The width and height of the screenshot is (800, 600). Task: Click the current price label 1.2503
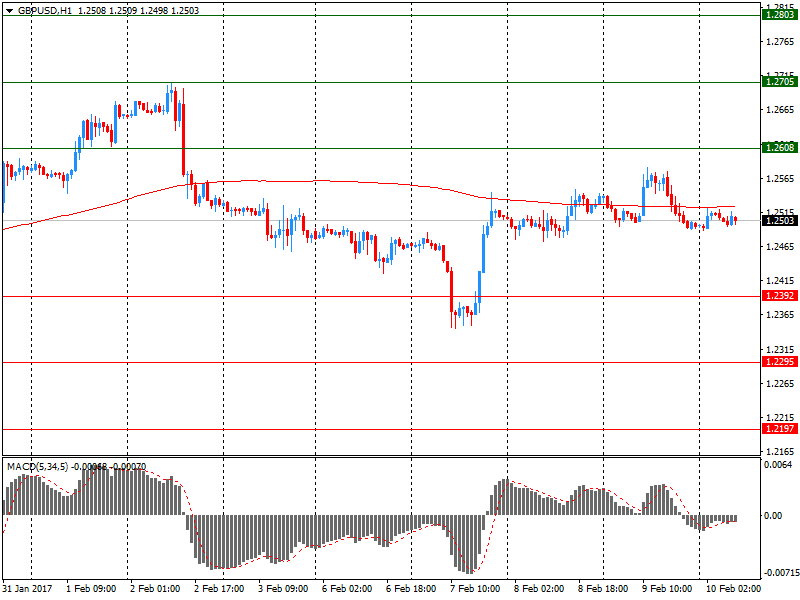pyautogui.click(x=780, y=220)
